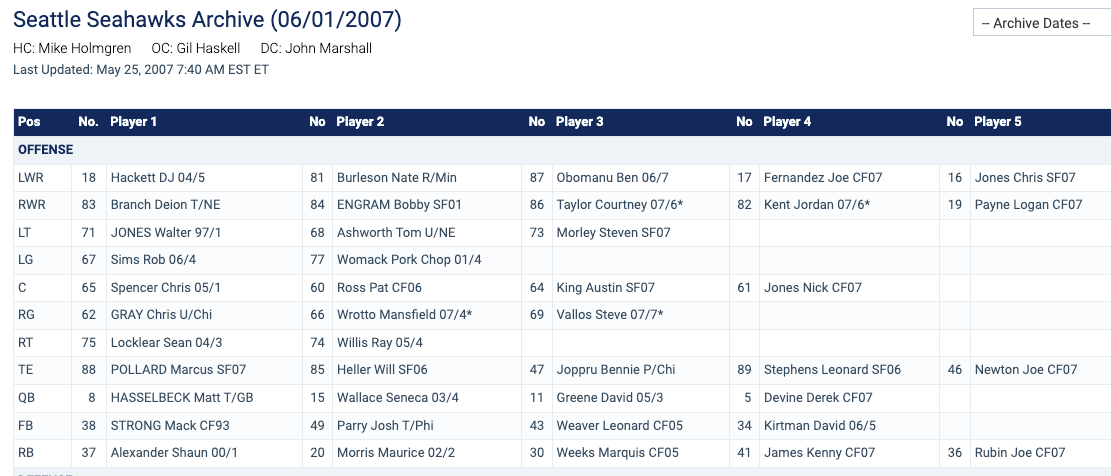Select player Morley Steven SF07

coord(613,232)
